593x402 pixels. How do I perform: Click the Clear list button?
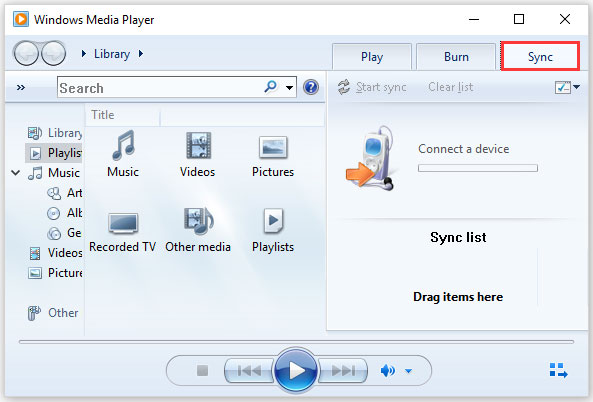[x=450, y=87]
